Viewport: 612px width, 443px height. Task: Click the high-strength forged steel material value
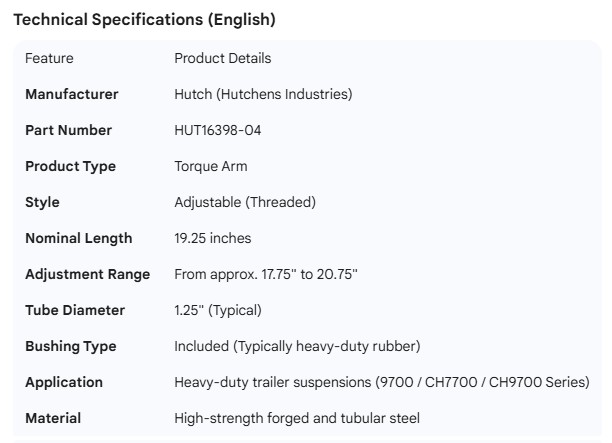coord(297,418)
